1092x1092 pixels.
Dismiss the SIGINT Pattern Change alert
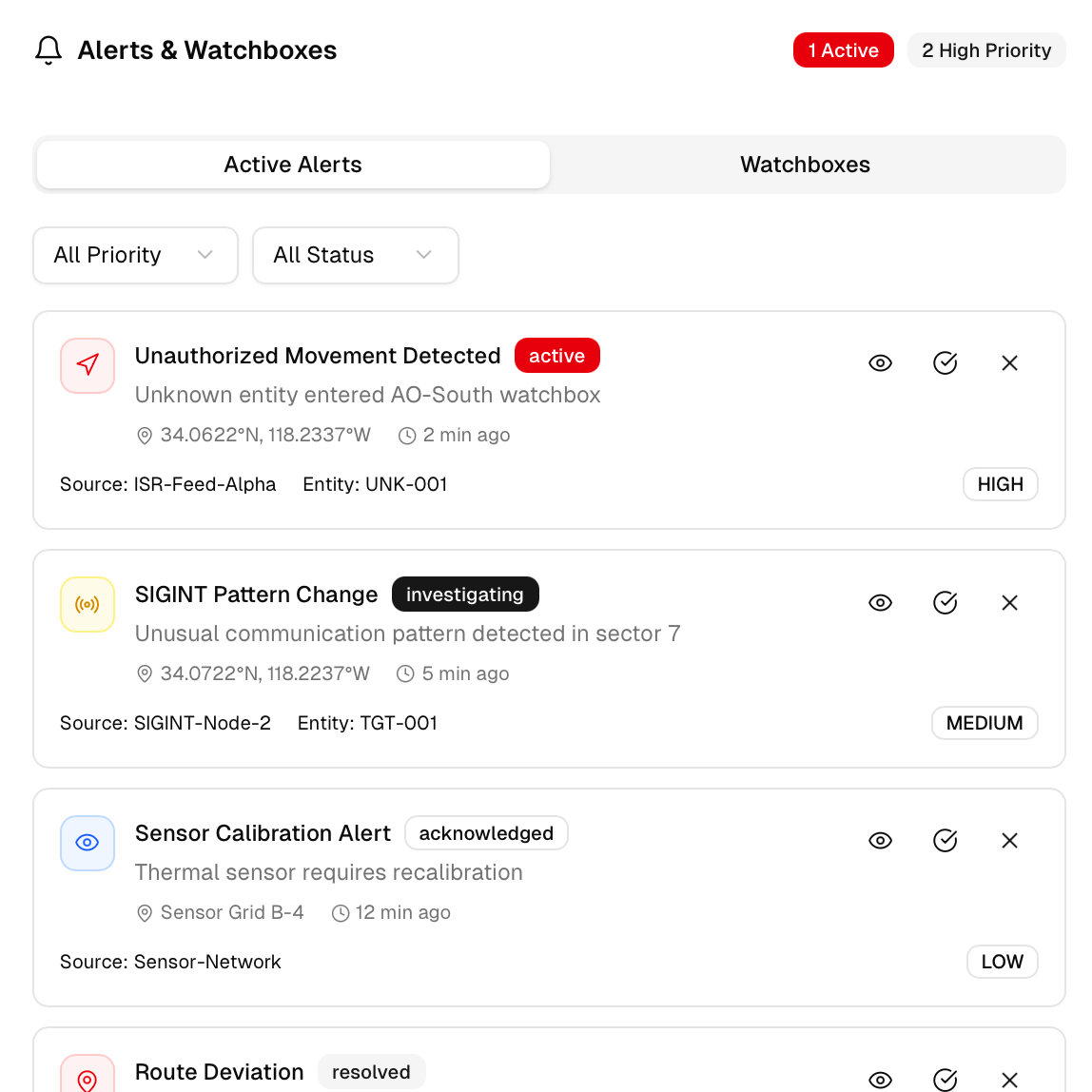[1009, 602]
